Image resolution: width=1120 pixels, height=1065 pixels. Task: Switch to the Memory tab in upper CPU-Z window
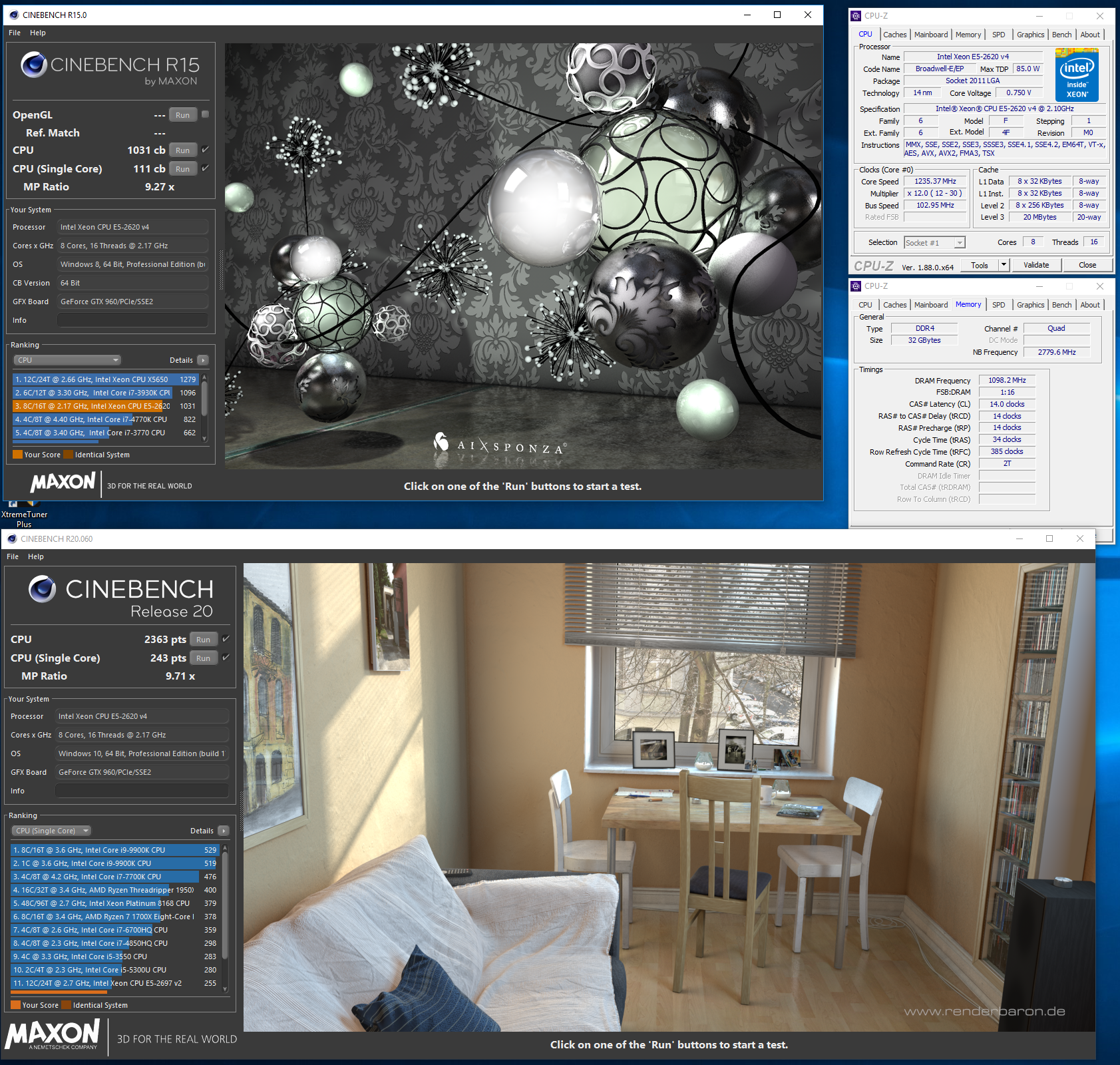(968, 35)
